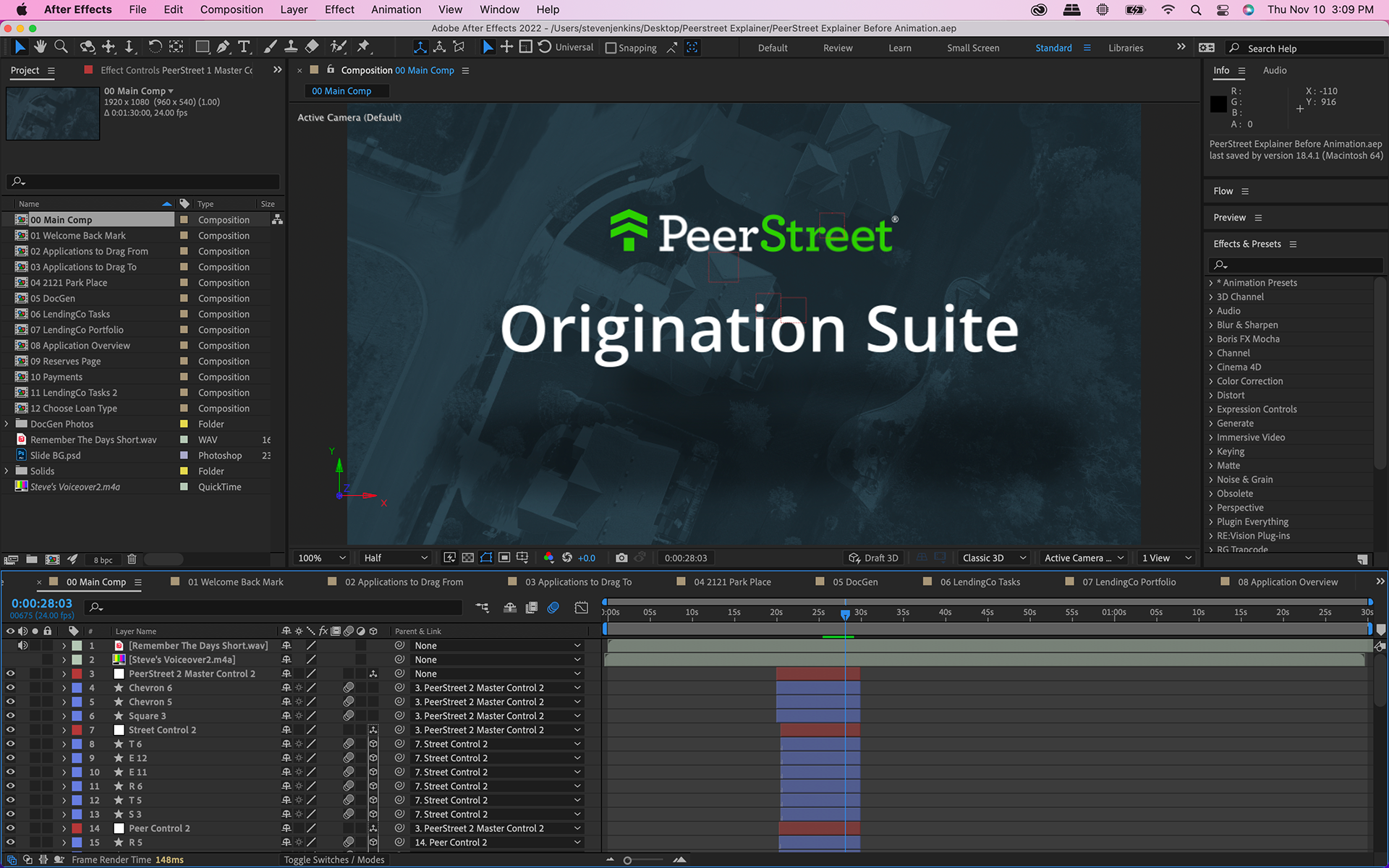Click the +0.0 exposure value
The image size is (1389, 868).
(x=587, y=558)
